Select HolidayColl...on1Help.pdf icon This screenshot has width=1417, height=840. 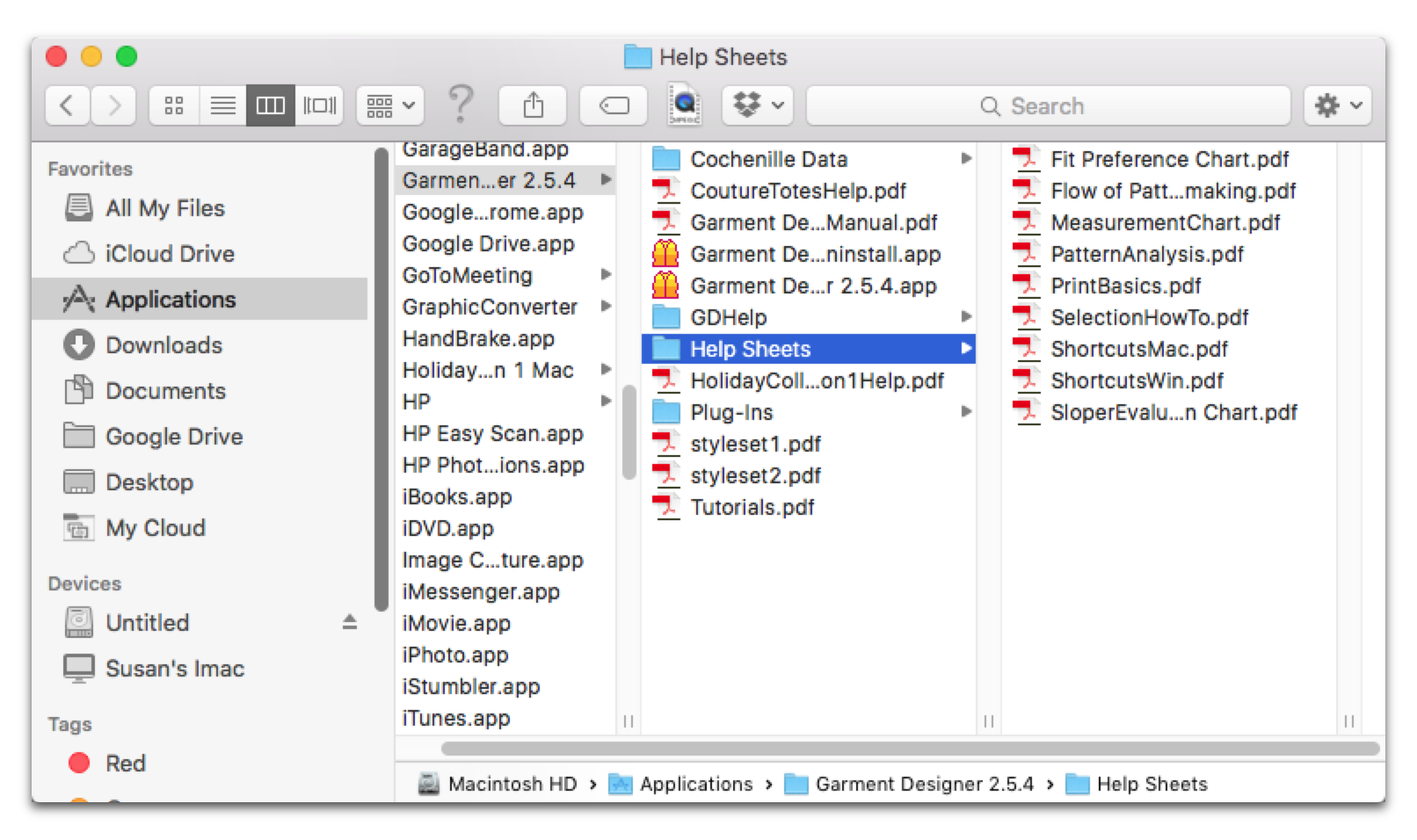(665, 380)
